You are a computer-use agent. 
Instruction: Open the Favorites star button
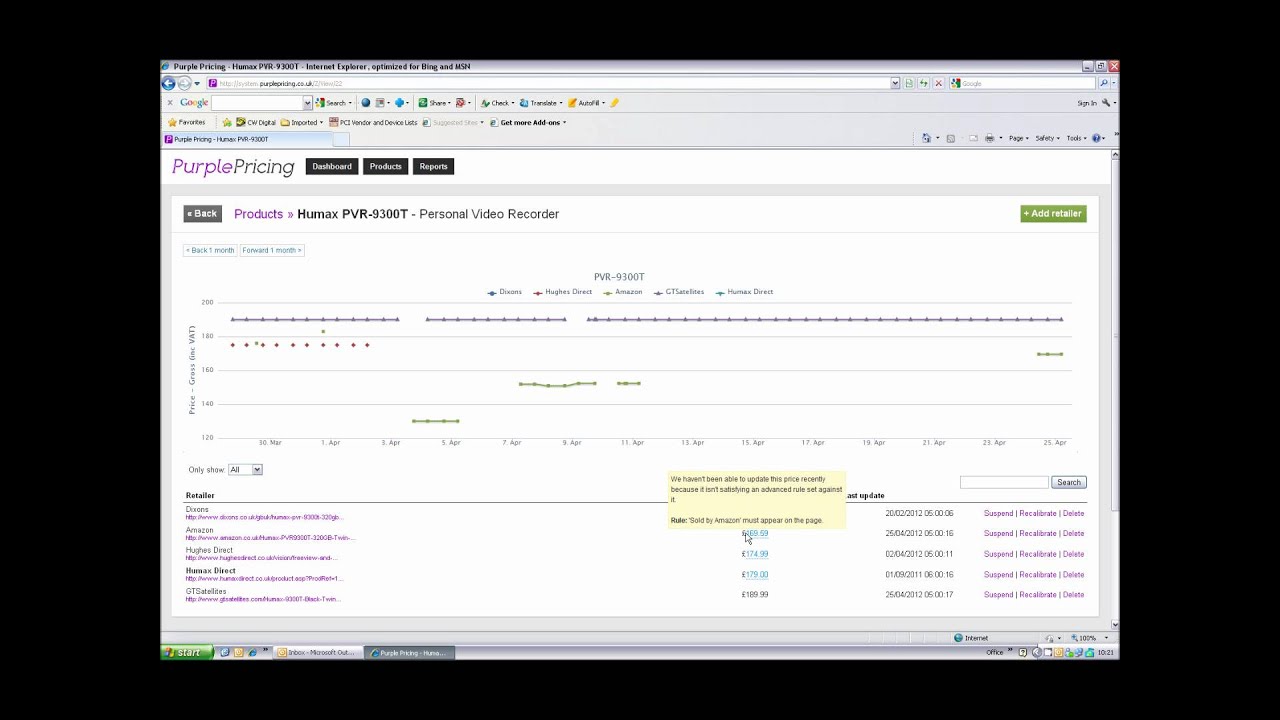[186, 122]
